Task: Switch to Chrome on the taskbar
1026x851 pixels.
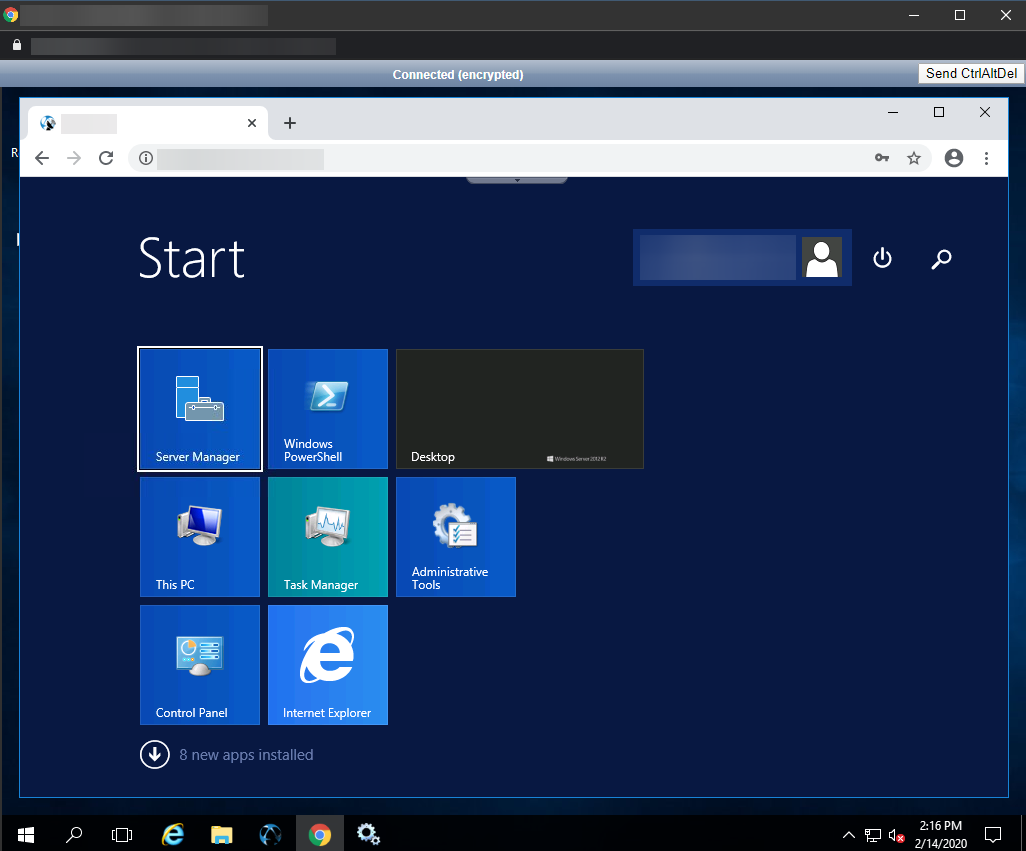Action: click(319, 834)
